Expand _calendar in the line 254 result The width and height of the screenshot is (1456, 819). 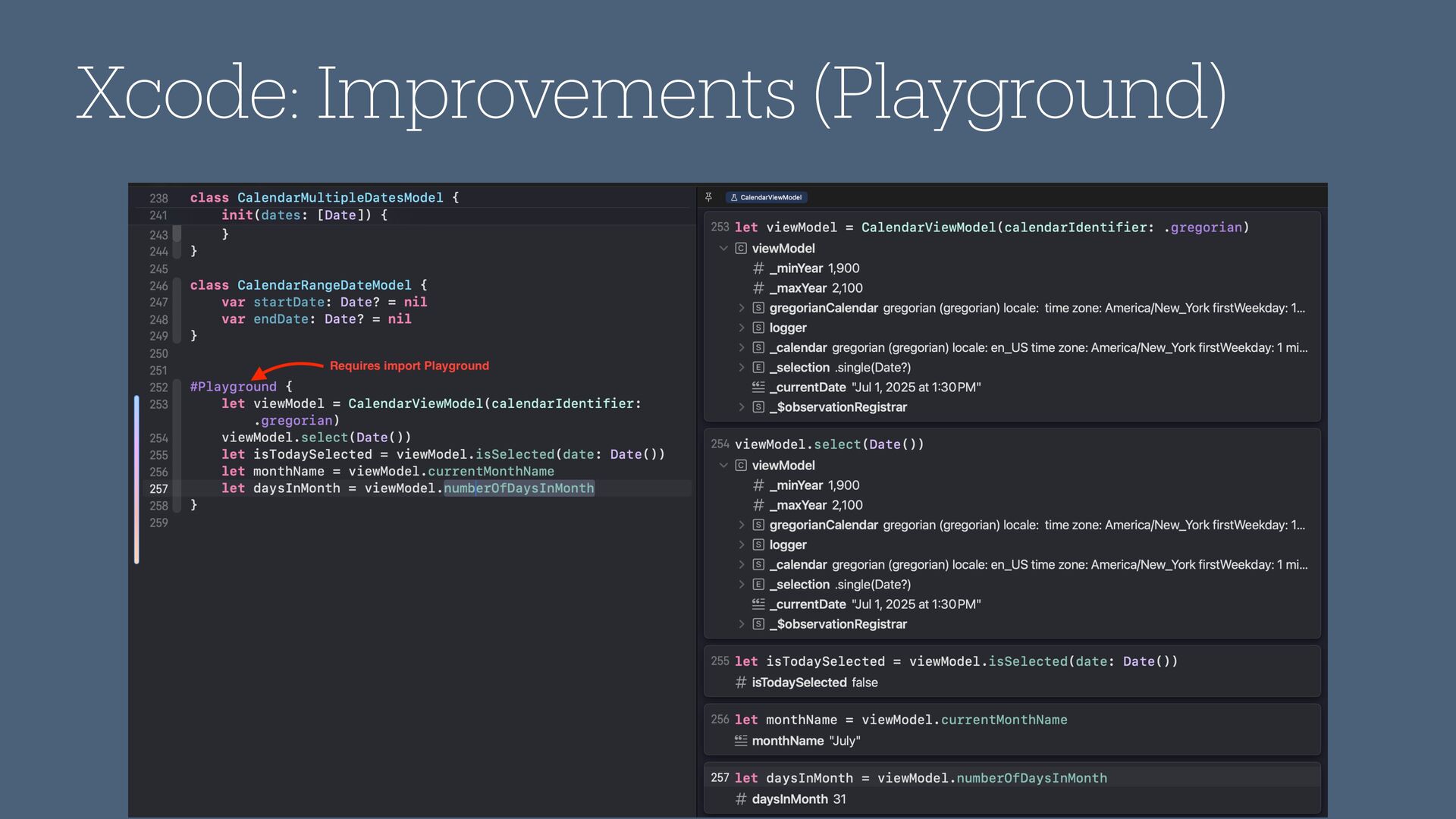[742, 564]
